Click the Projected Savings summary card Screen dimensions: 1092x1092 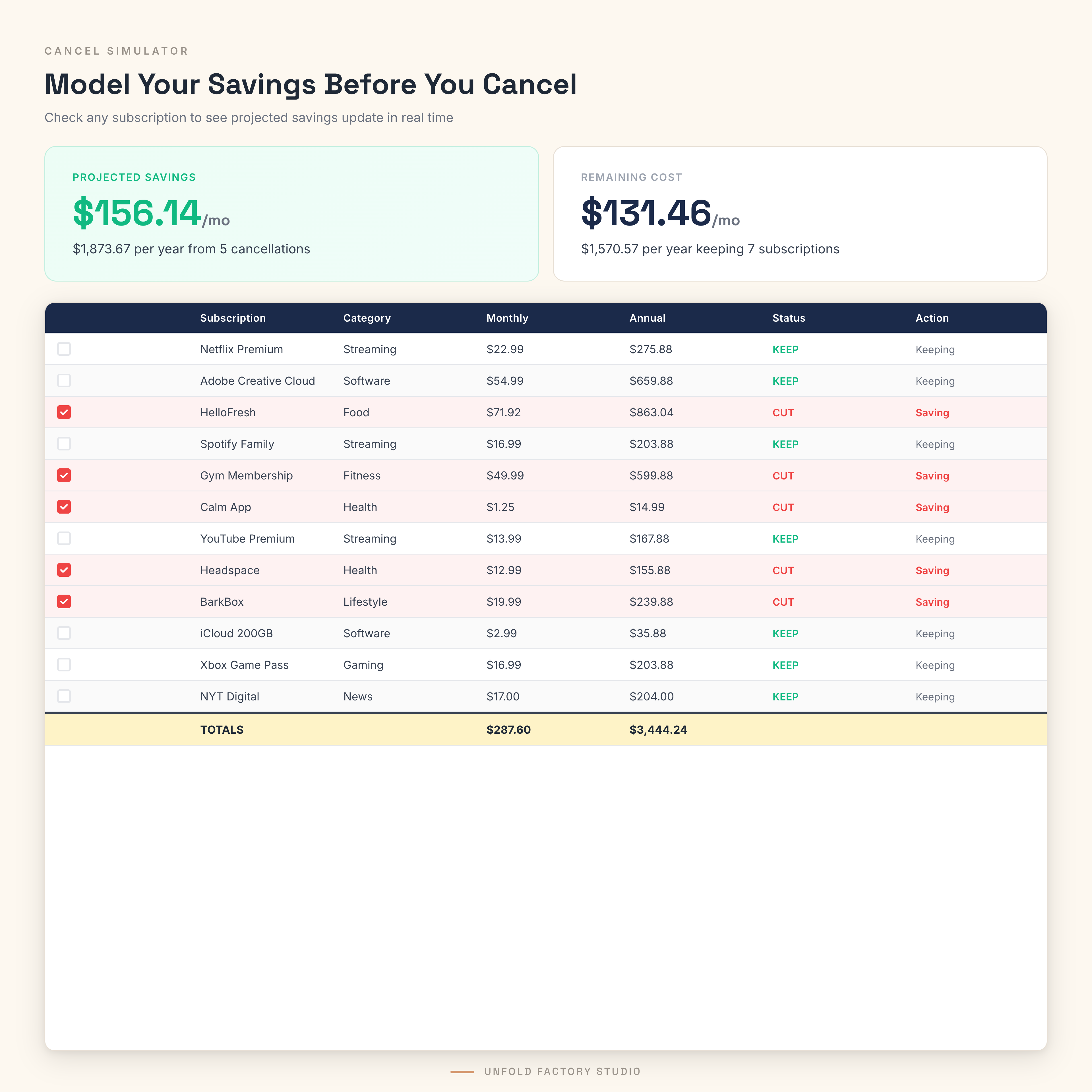[x=292, y=214]
